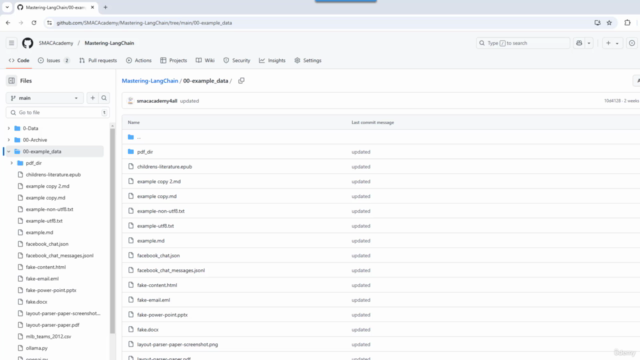Collapse the 00-example_data folder chevron
The height and width of the screenshot is (360, 640).
pos(9,151)
